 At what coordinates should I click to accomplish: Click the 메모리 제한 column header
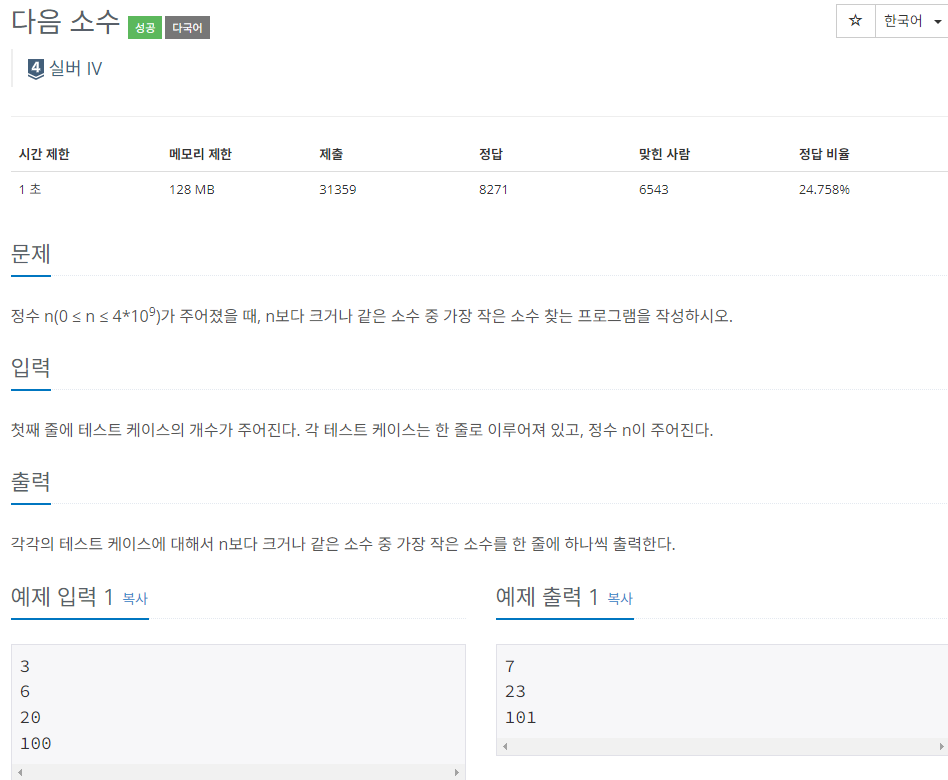coord(200,154)
